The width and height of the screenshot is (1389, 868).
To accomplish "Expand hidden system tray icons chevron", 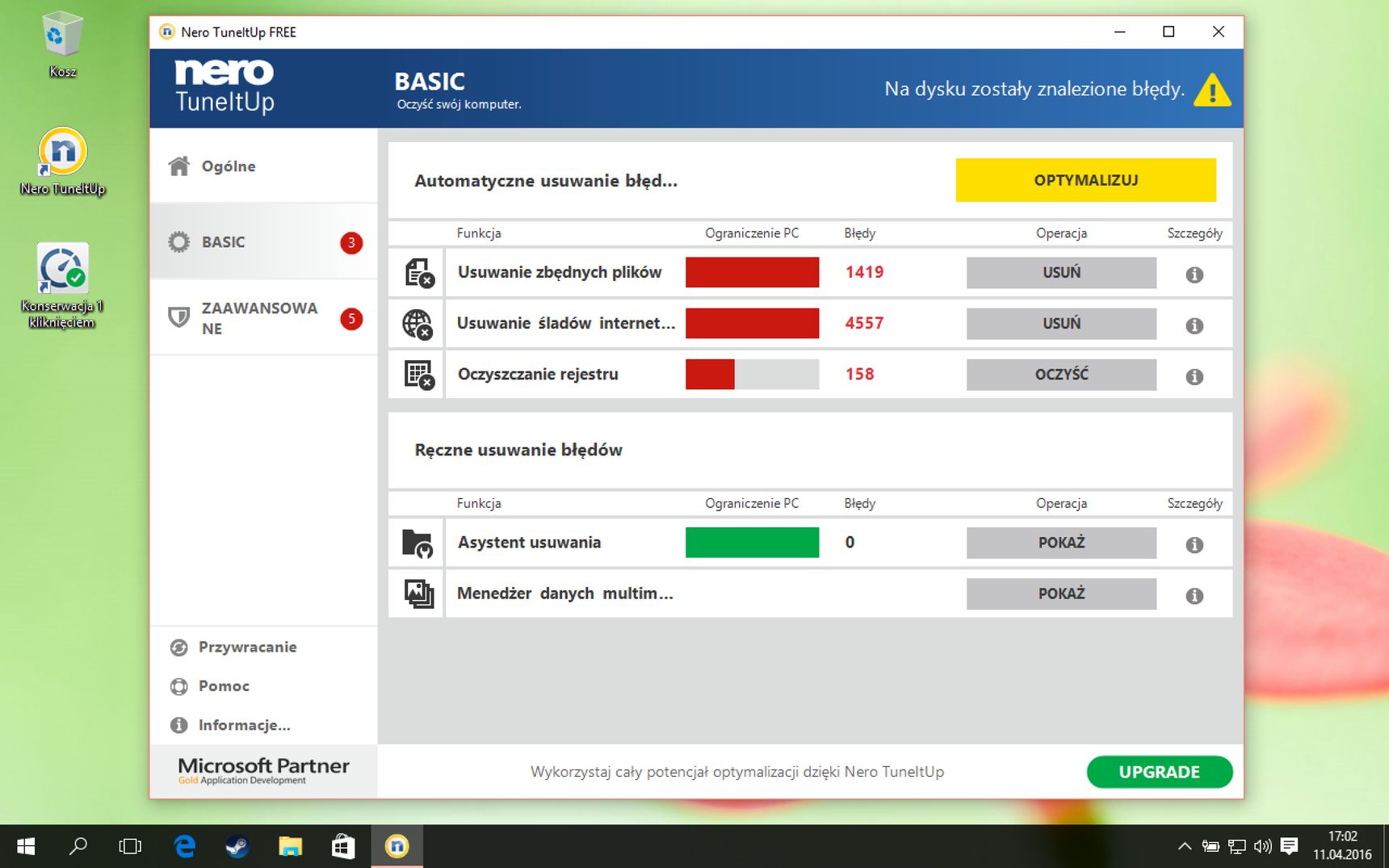I will [x=1185, y=846].
